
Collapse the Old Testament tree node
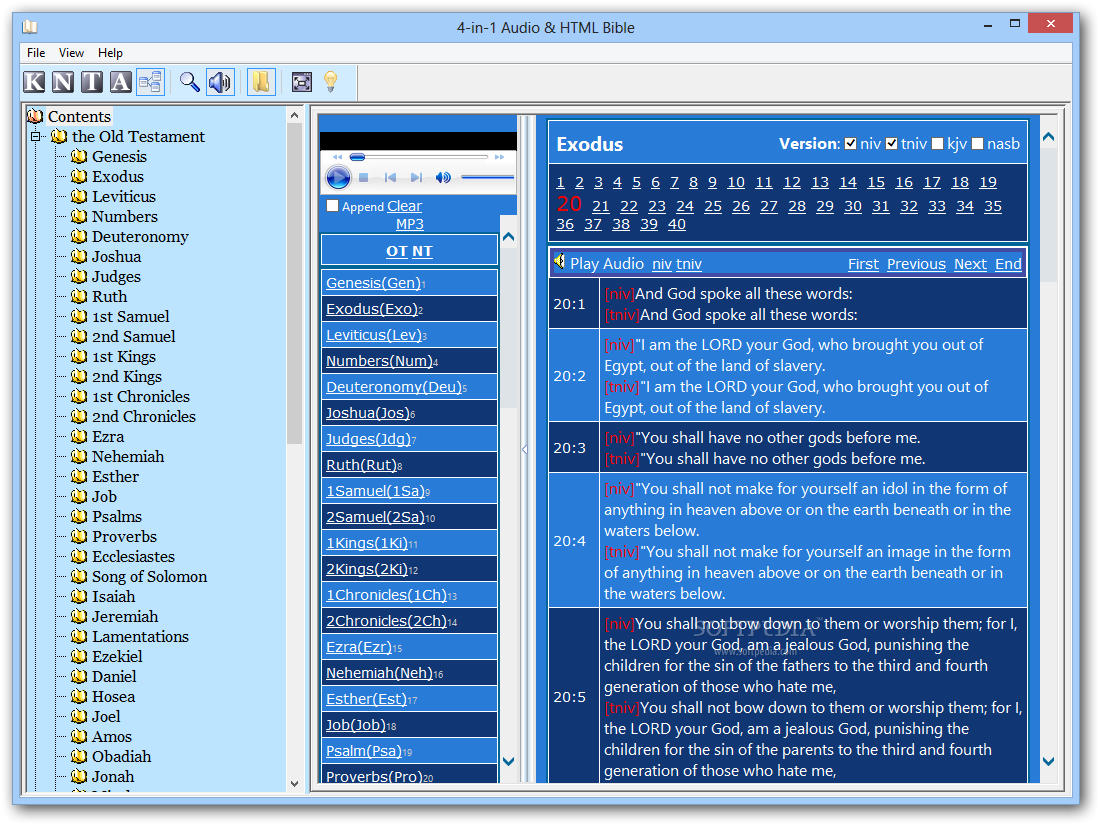click(35, 137)
